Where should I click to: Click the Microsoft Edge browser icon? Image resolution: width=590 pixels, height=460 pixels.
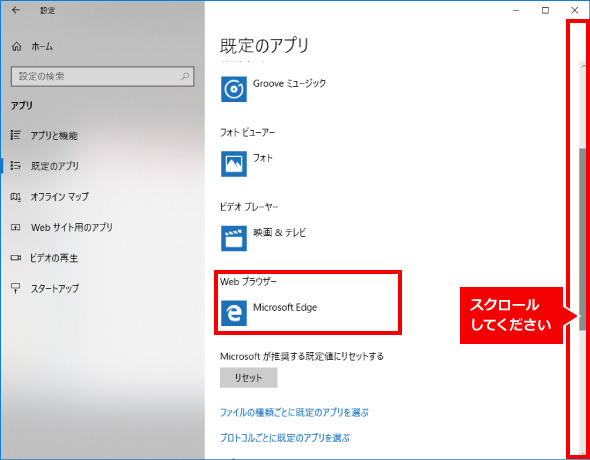coord(234,313)
